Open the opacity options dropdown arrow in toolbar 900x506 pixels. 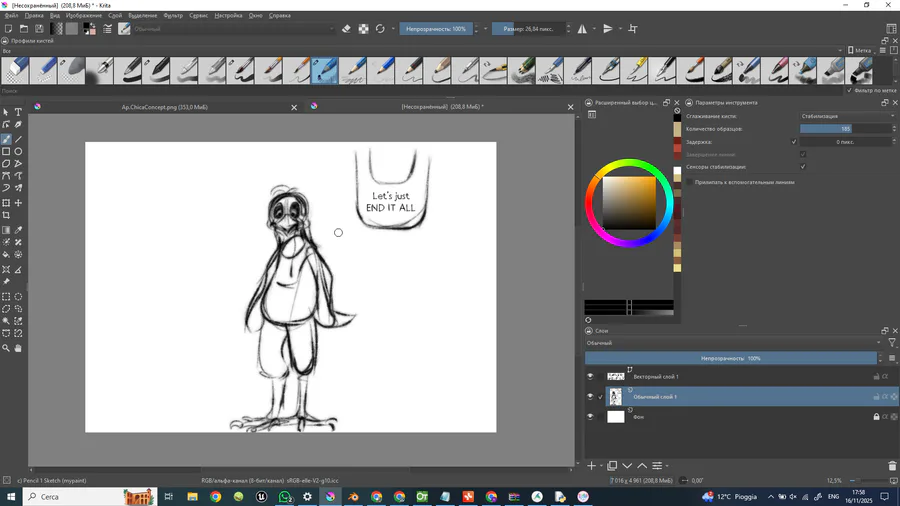[x=486, y=29]
